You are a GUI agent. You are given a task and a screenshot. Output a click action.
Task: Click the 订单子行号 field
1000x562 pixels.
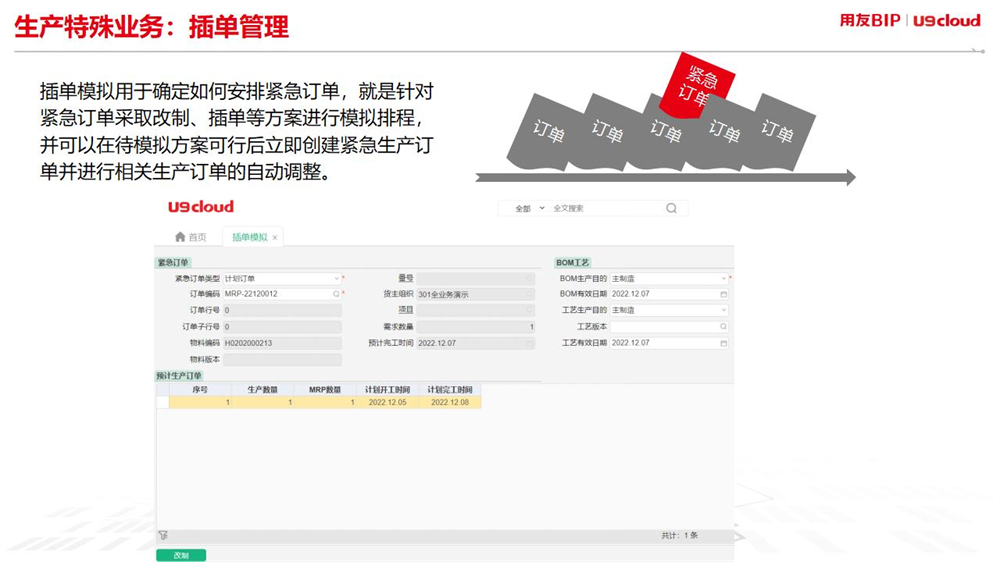[282, 327]
